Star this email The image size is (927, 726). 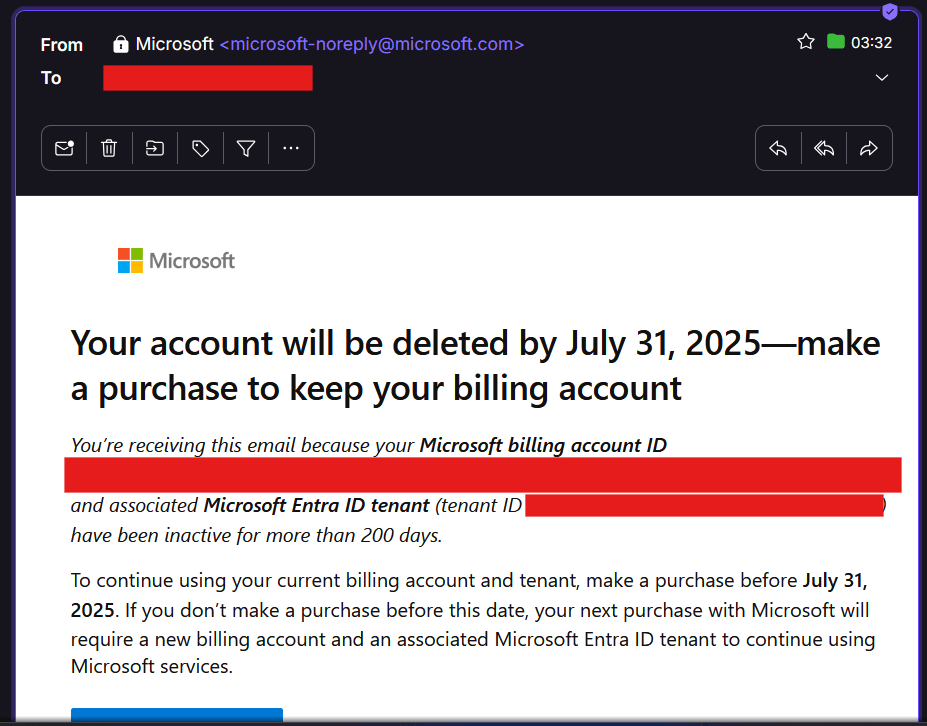(x=805, y=41)
